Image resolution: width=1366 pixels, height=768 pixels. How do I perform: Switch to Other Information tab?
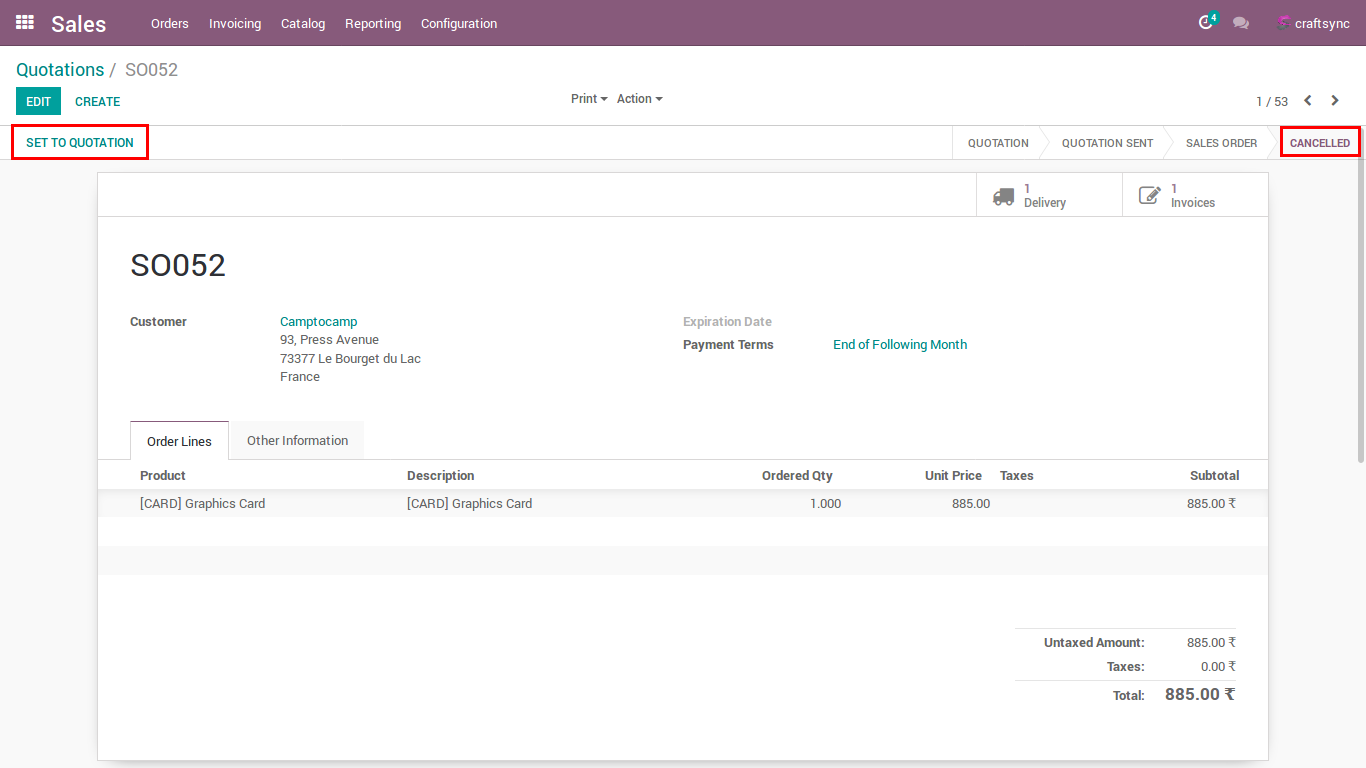(297, 440)
